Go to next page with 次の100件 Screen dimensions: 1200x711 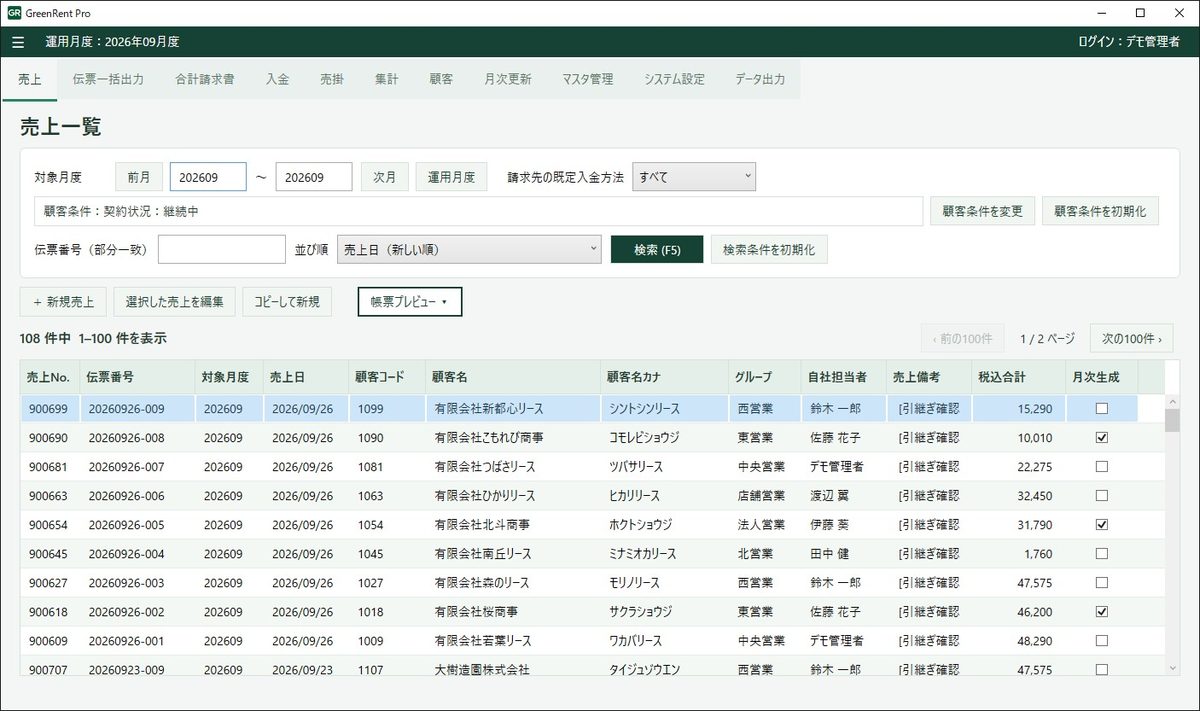pyautogui.click(x=1131, y=338)
